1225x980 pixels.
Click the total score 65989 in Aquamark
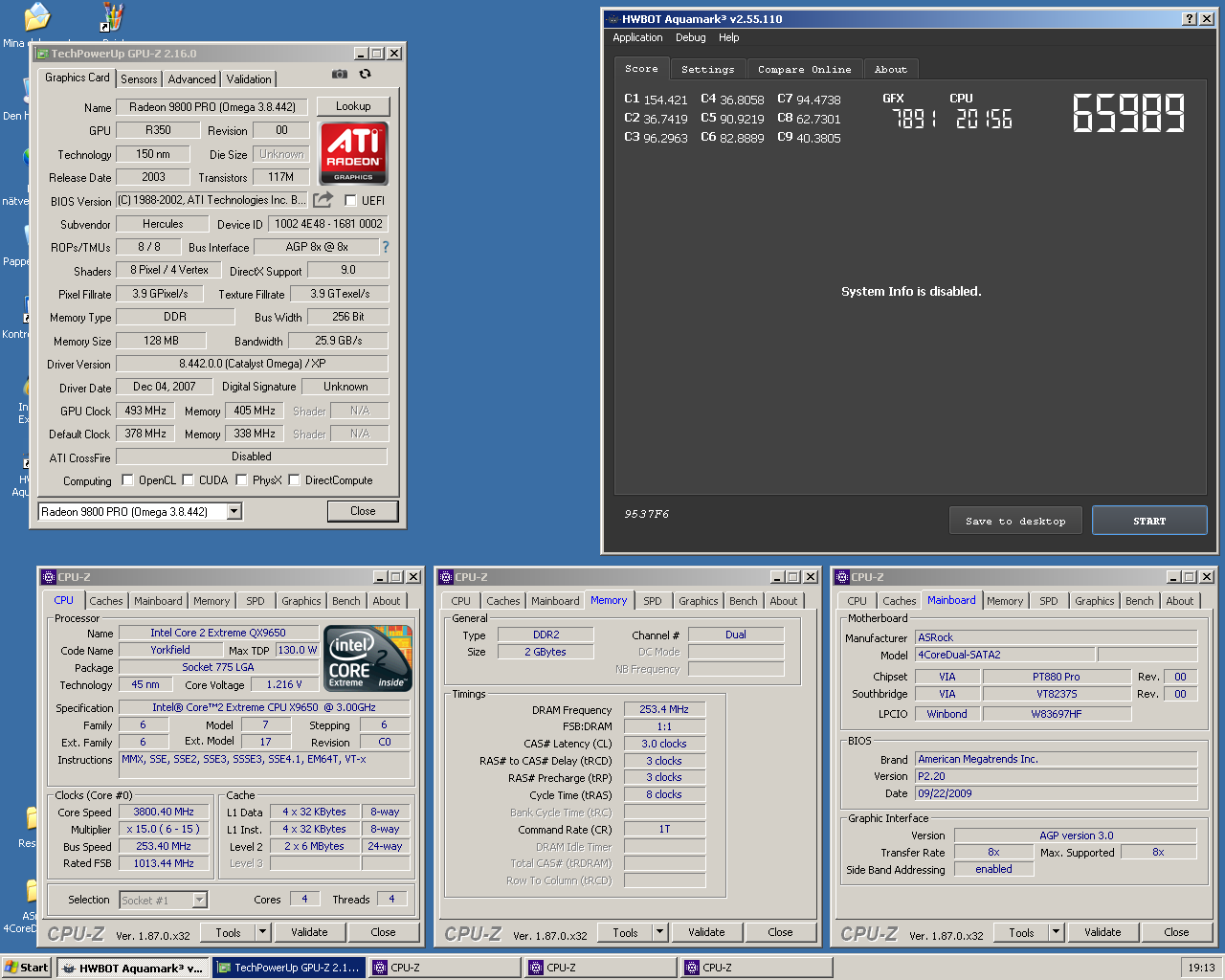tap(1128, 113)
